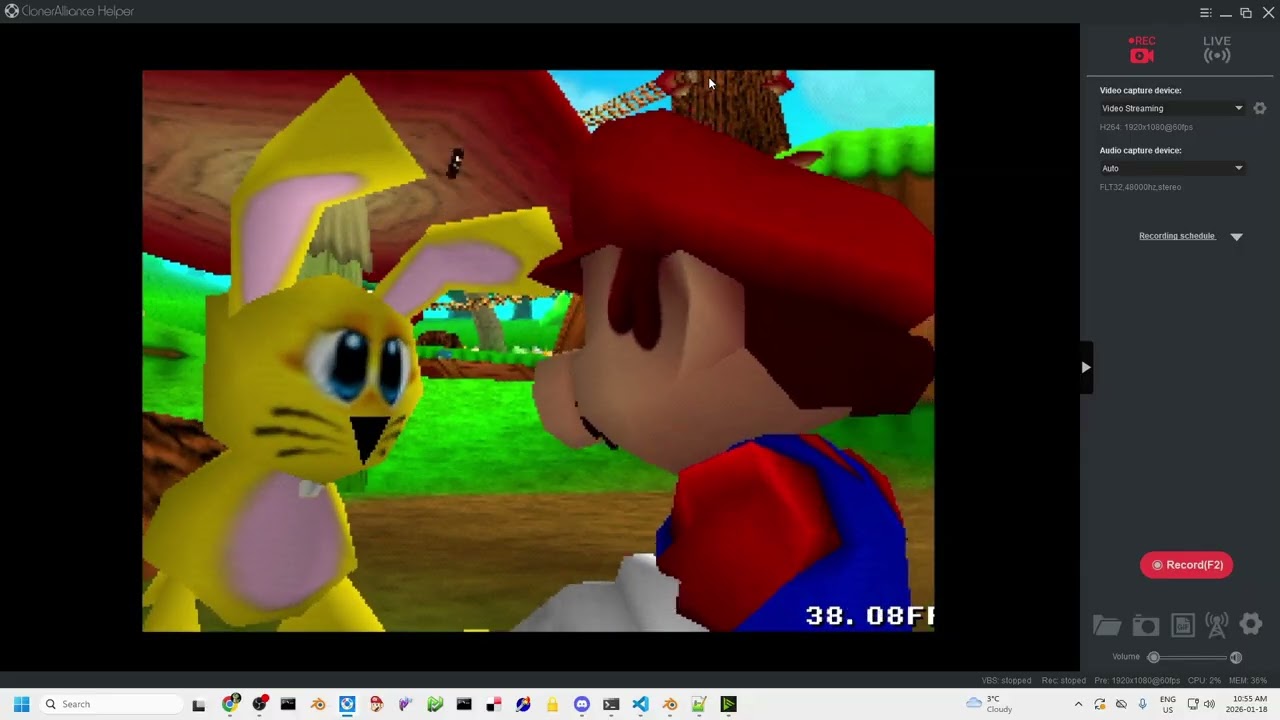Open the Video capture device dropdown
The width and height of the screenshot is (1280, 720).
coord(1172,108)
